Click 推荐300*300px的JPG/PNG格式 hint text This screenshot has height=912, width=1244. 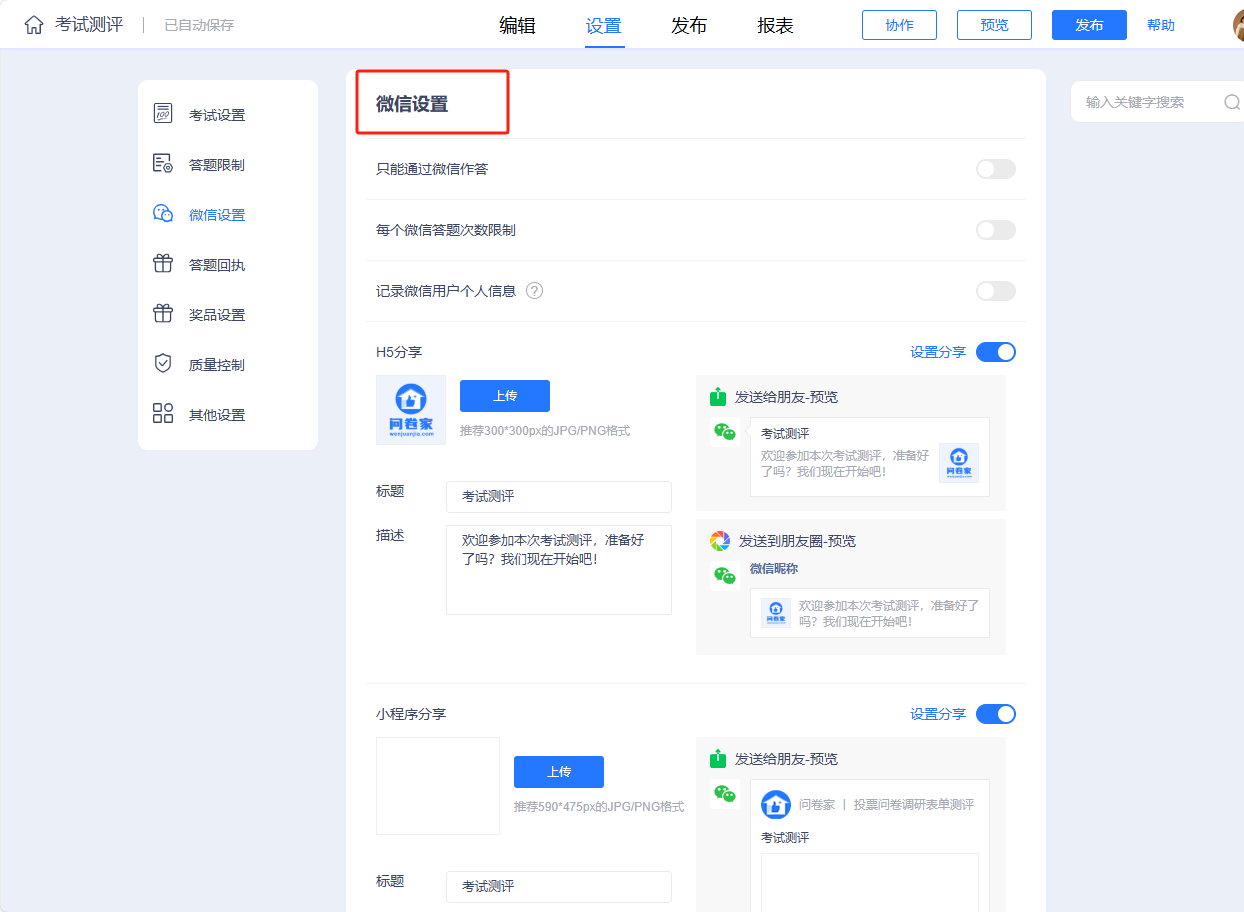(545, 431)
